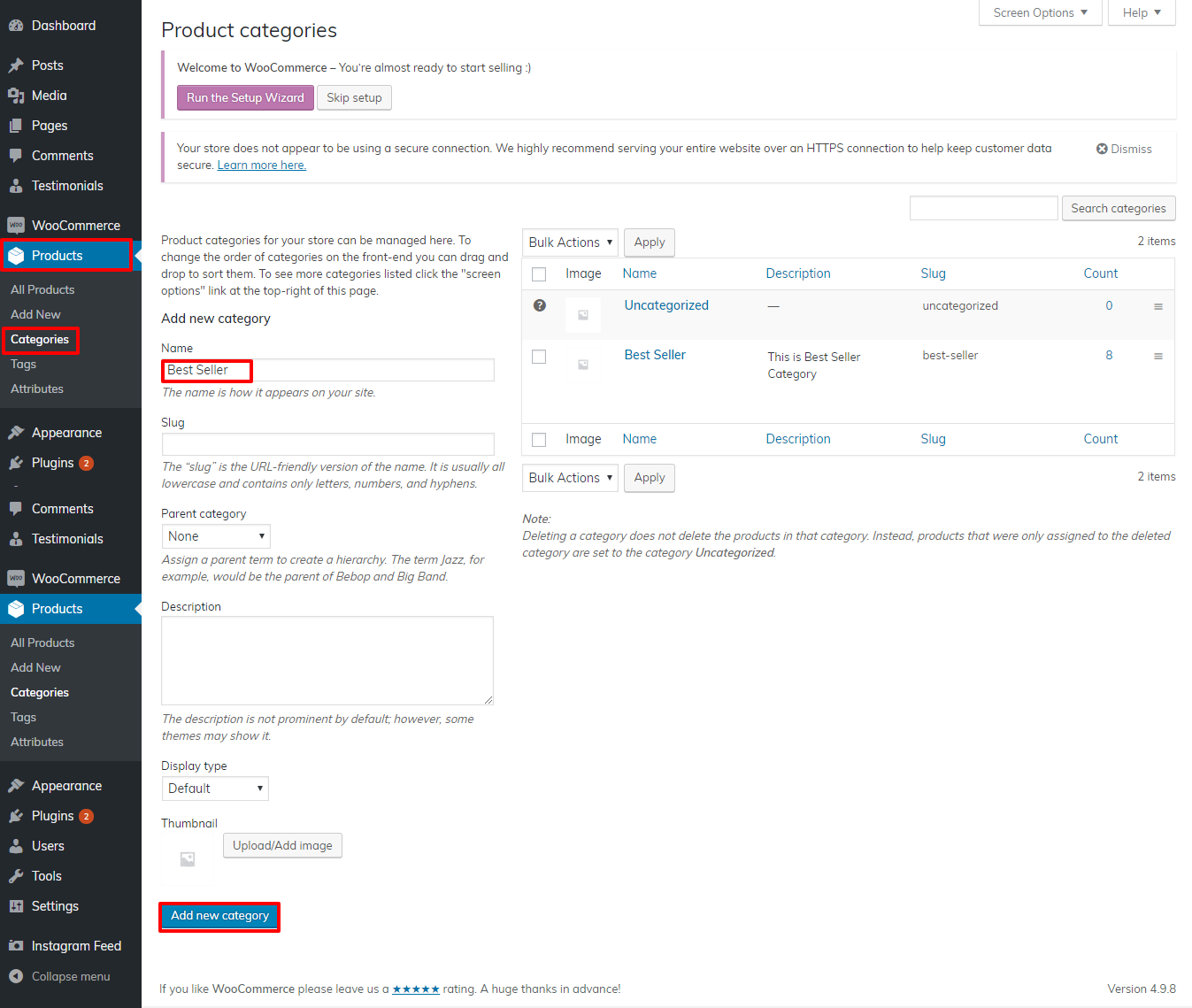Click the drag handle on Best Seller row

[1157, 356]
